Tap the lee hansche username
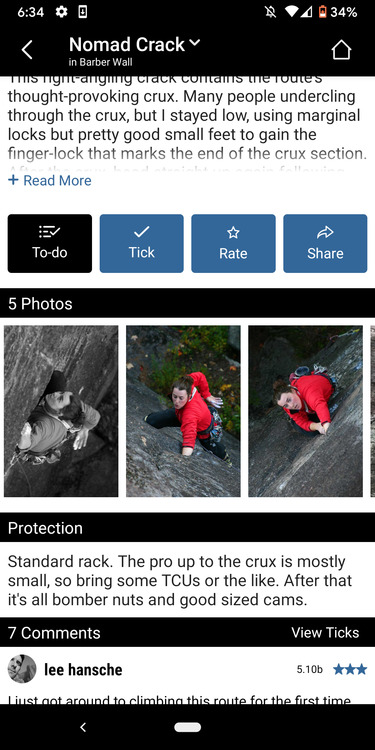This screenshot has width=375, height=750. [x=83, y=669]
